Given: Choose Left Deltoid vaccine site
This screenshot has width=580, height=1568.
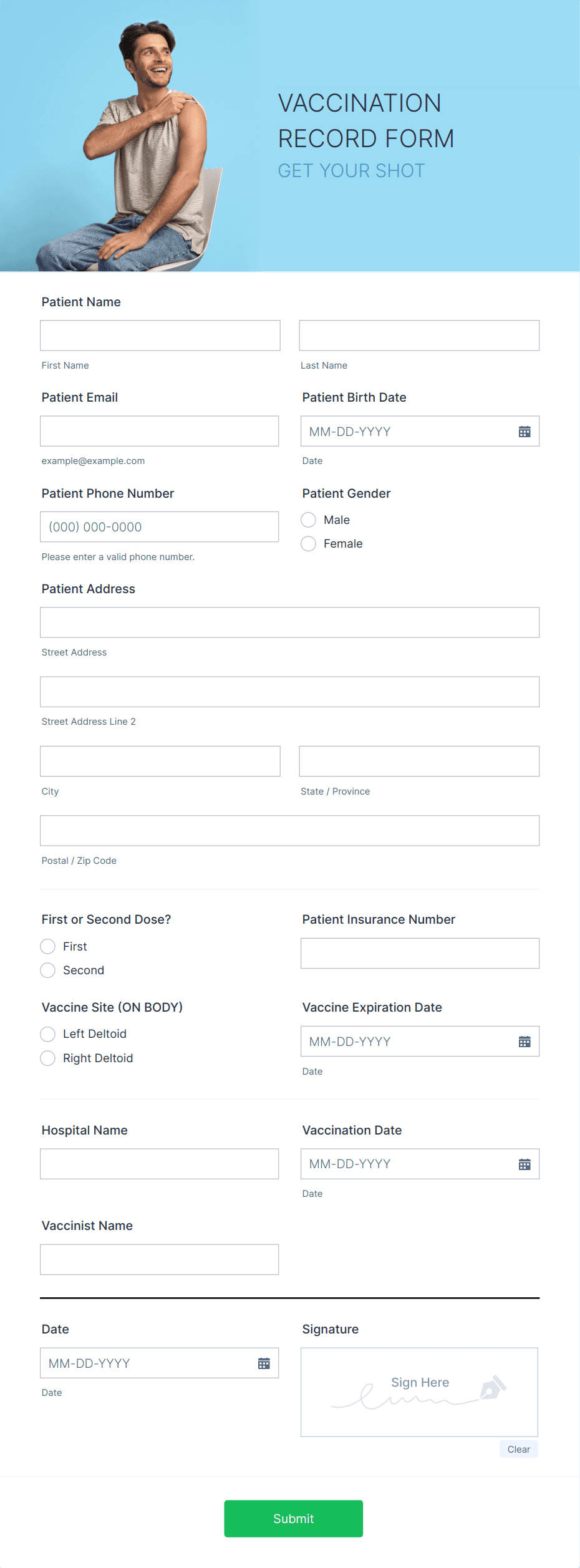Looking at the screenshot, I should (x=48, y=1033).
